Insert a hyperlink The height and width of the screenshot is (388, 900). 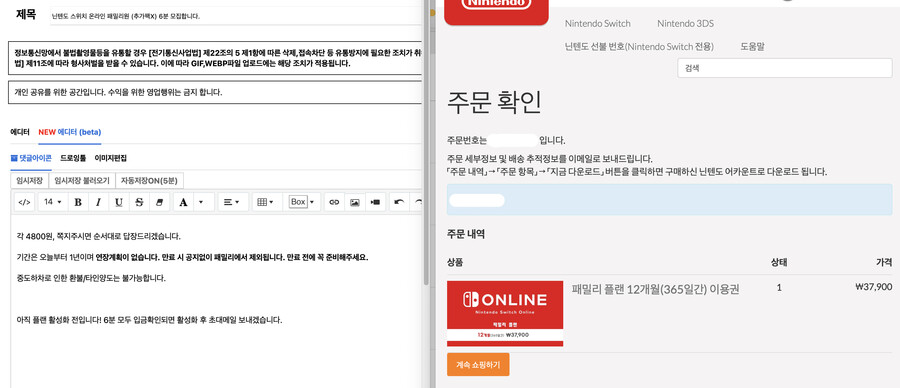(x=334, y=202)
